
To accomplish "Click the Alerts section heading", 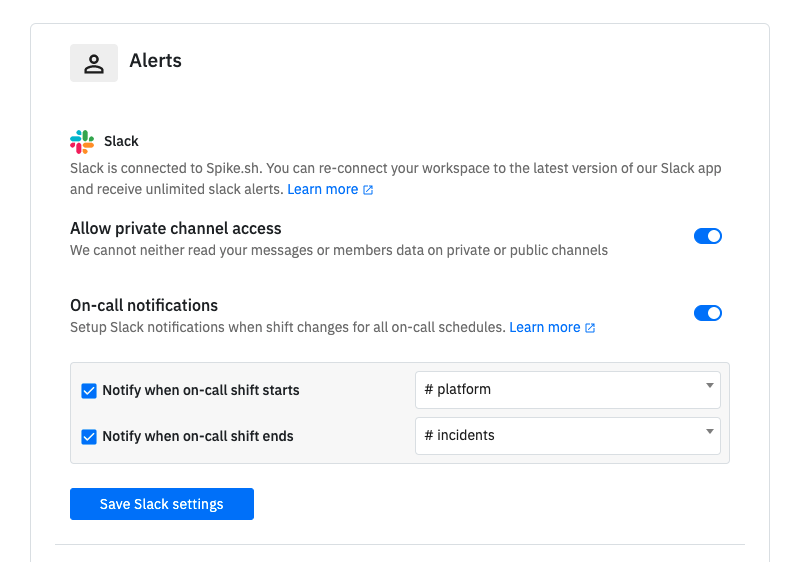I will pyautogui.click(x=155, y=61).
